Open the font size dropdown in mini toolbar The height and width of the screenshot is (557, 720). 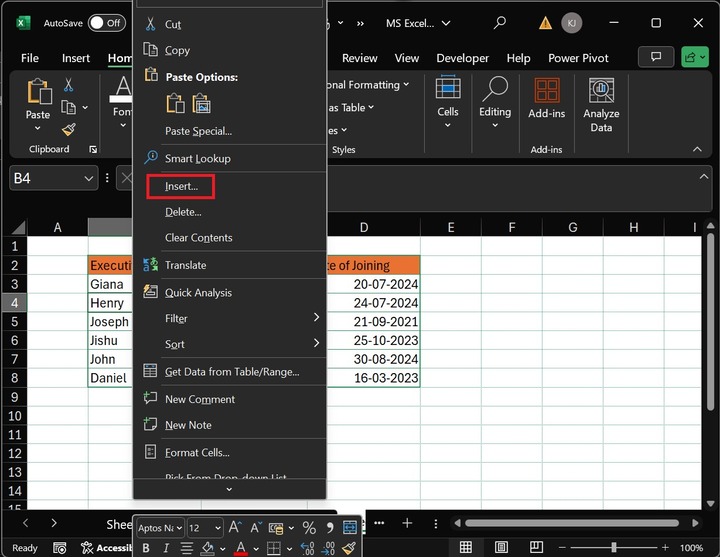pos(218,527)
